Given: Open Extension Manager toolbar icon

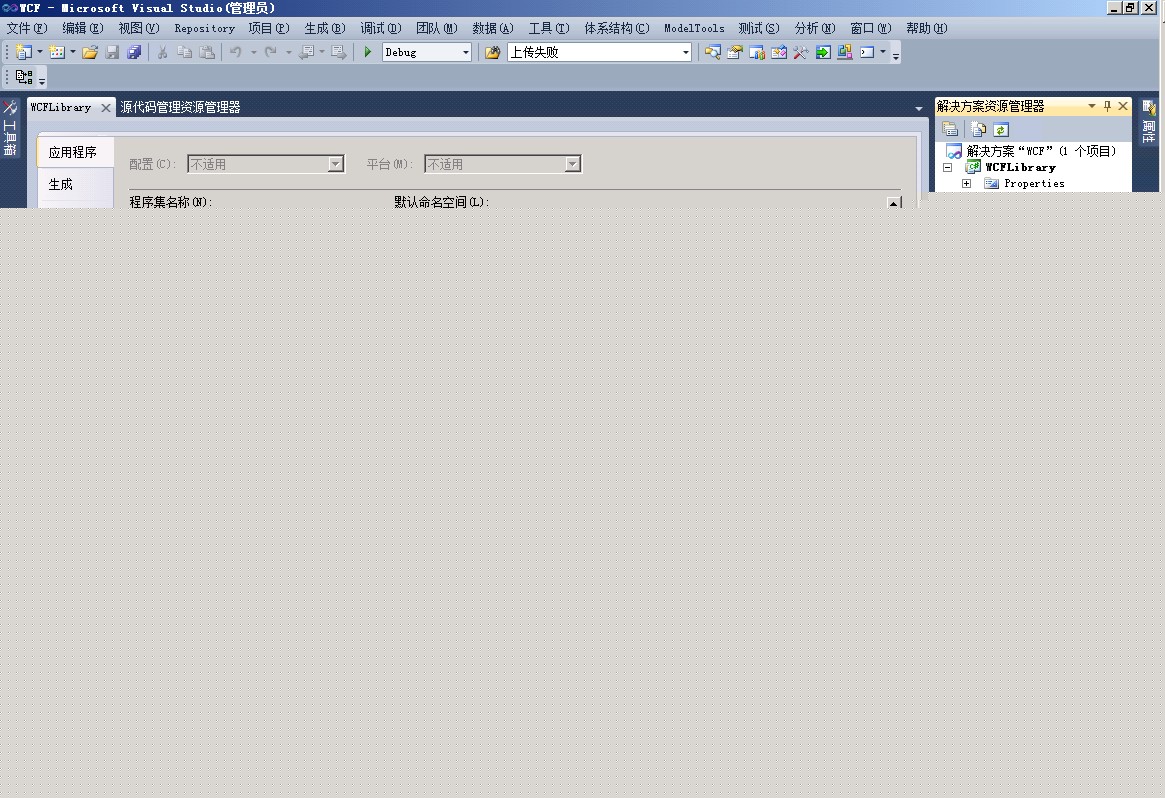Looking at the screenshot, I should coord(845,52).
